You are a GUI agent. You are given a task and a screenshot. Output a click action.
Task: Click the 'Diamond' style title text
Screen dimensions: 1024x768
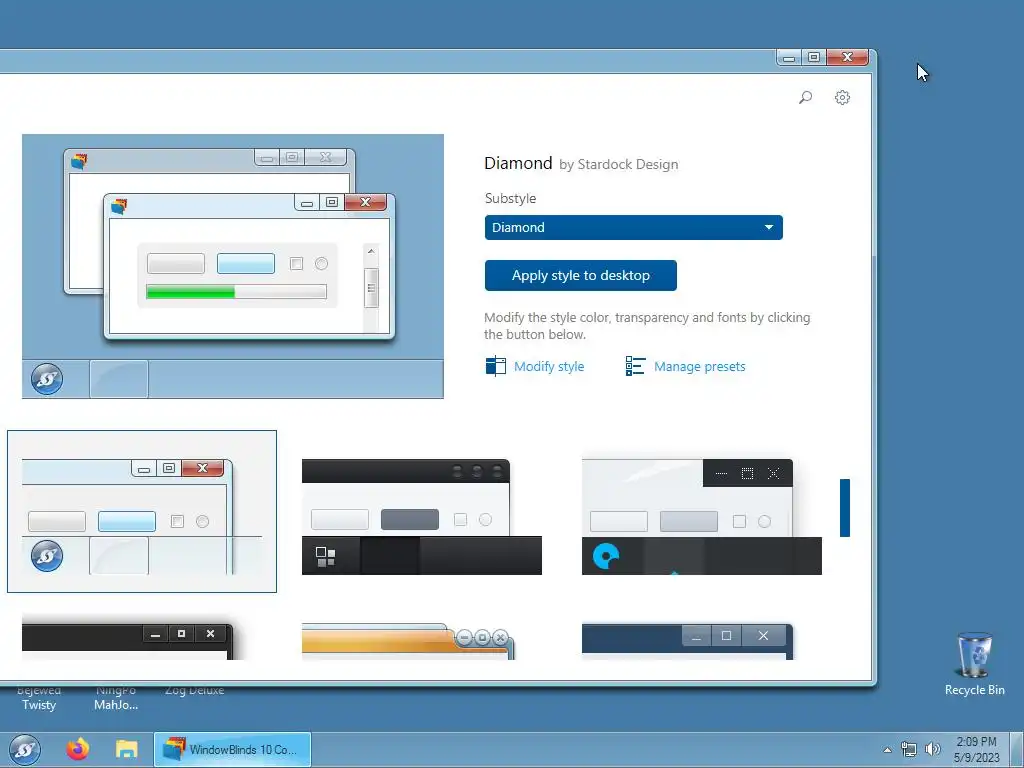[518, 163]
